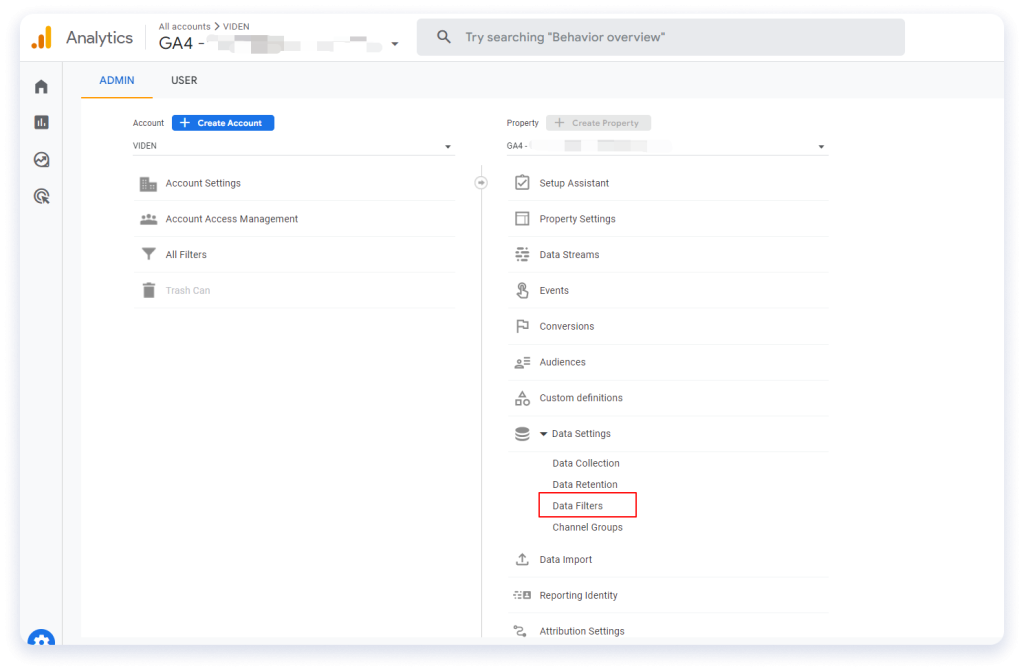
Task: Click the Admin gear at the sidebar bottom
Action: tap(41, 640)
